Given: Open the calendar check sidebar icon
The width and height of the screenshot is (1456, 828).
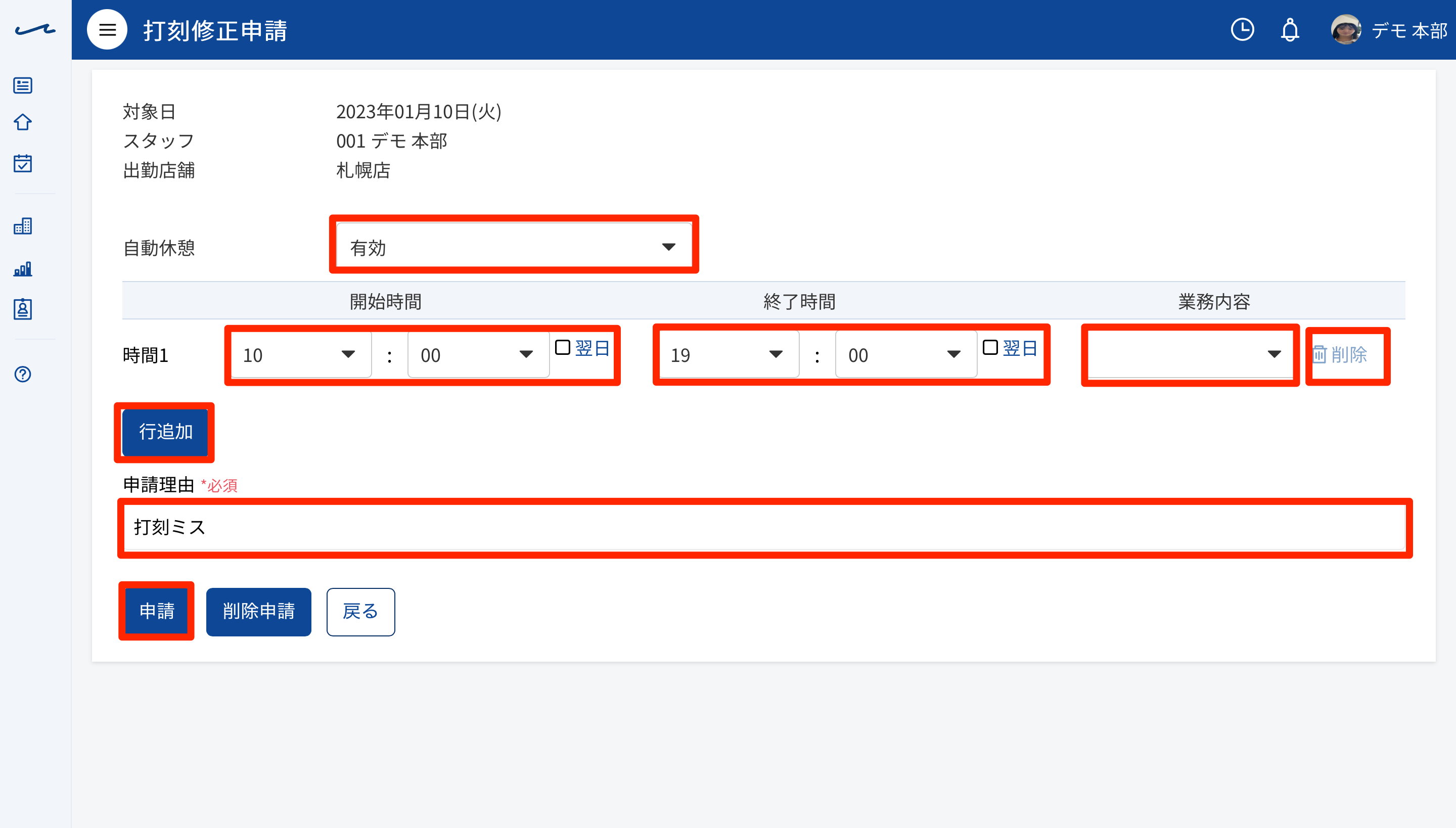Looking at the screenshot, I should pos(23,163).
